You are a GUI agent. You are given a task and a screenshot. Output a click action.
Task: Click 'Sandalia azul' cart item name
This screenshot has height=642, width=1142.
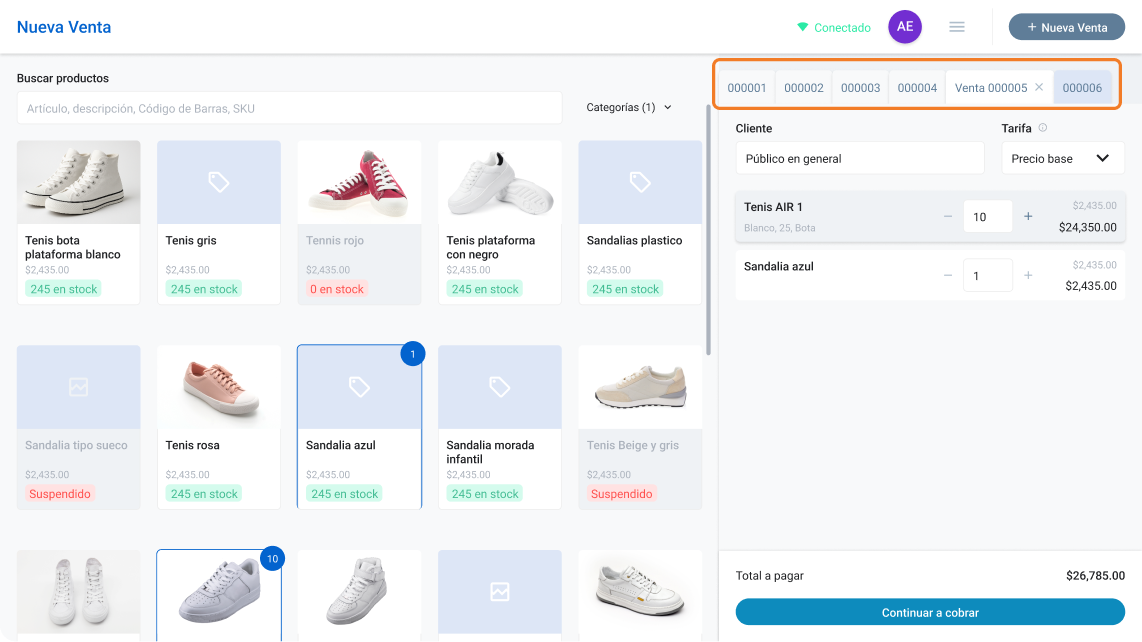pyautogui.click(x=779, y=266)
